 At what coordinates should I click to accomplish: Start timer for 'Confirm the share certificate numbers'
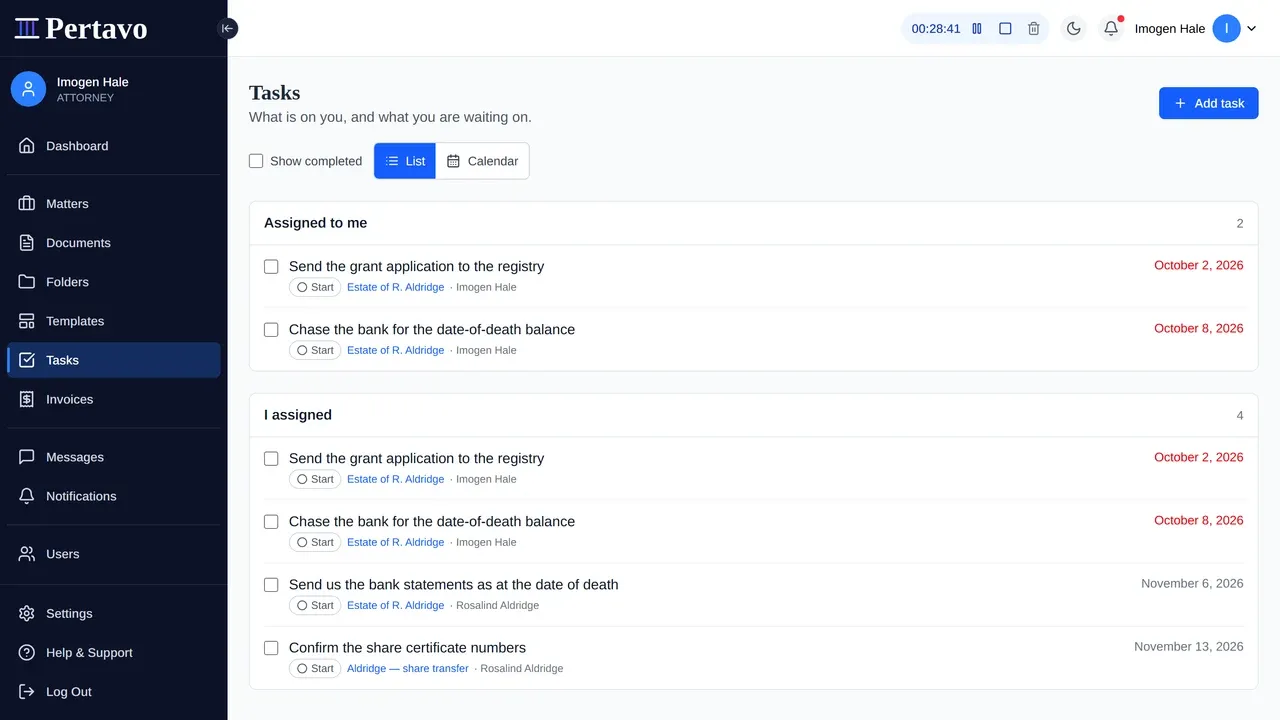point(315,669)
